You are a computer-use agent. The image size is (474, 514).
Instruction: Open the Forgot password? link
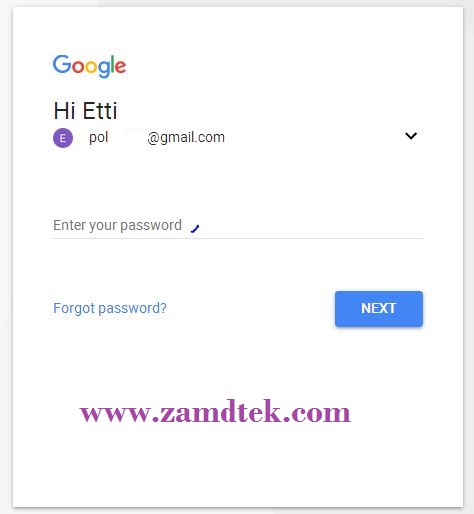[x=110, y=308]
